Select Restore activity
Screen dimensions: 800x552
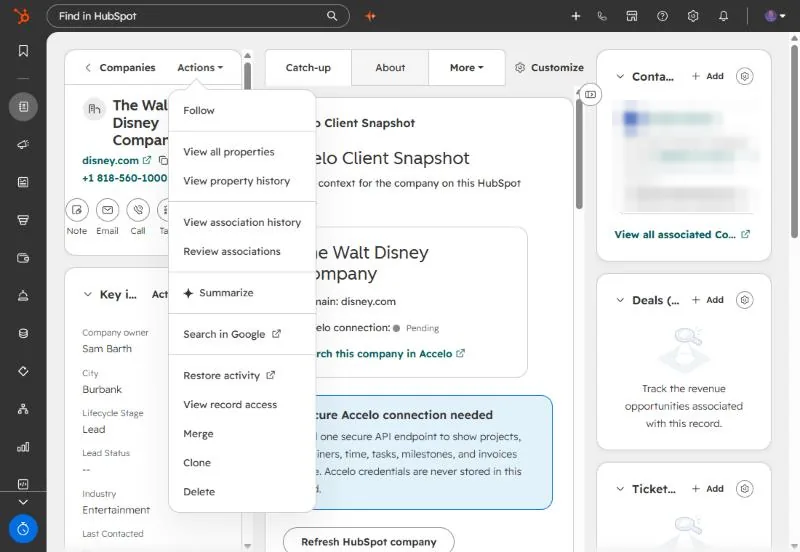point(242,375)
